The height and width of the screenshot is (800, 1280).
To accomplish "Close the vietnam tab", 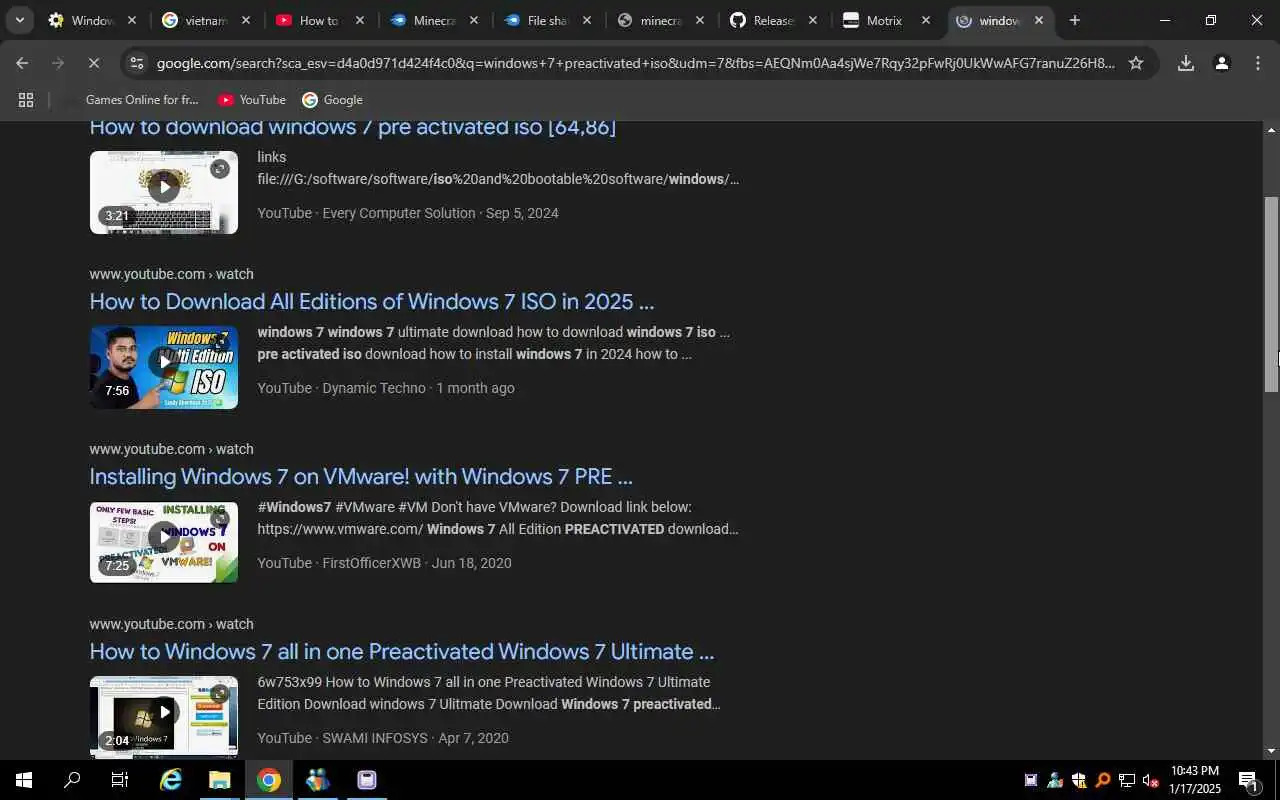I will (246, 20).
